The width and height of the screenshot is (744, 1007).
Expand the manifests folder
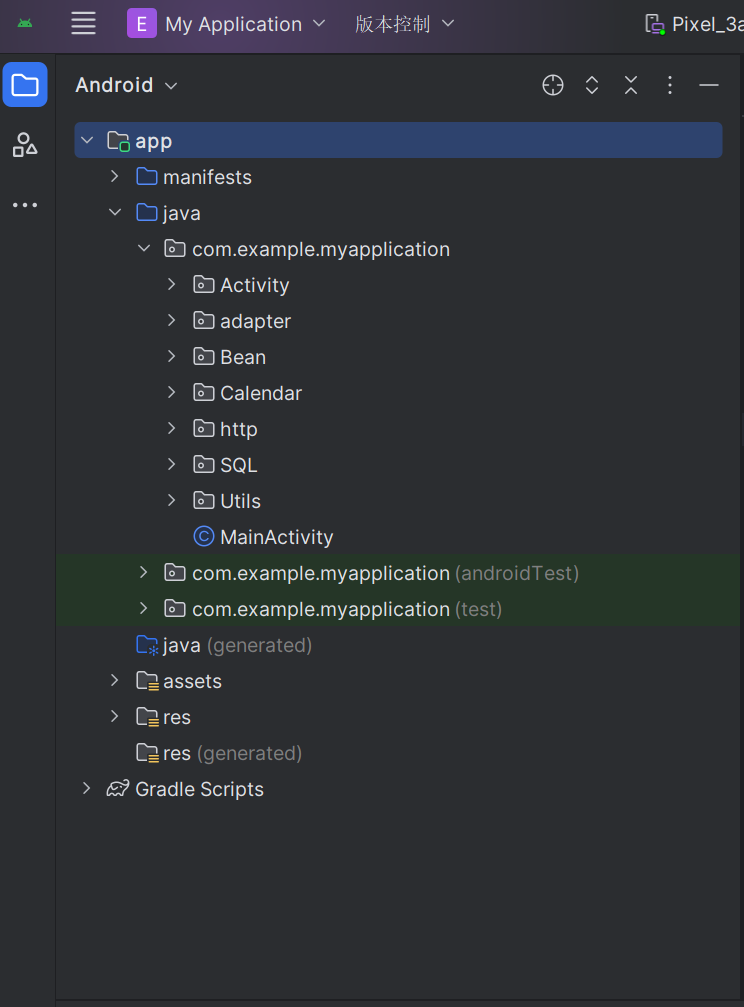pyautogui.click(x=115, y=177)
